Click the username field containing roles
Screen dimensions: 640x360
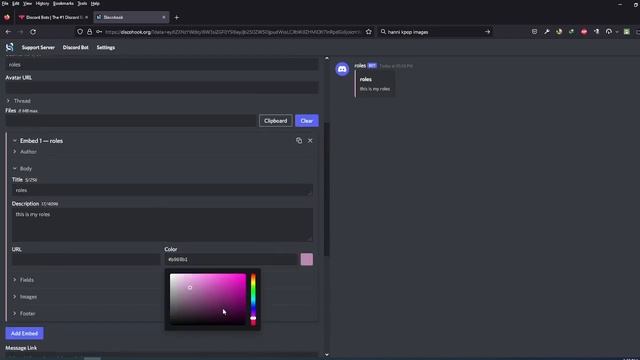click(162, 64)
